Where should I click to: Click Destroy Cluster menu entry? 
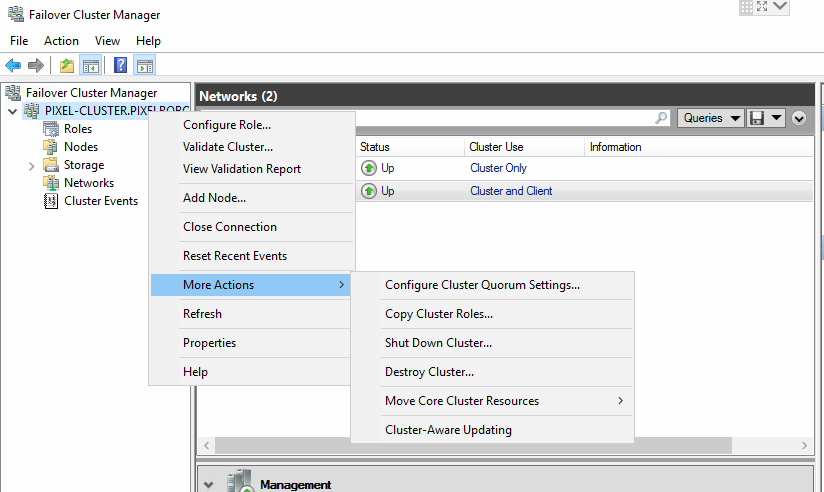point(429,372)
